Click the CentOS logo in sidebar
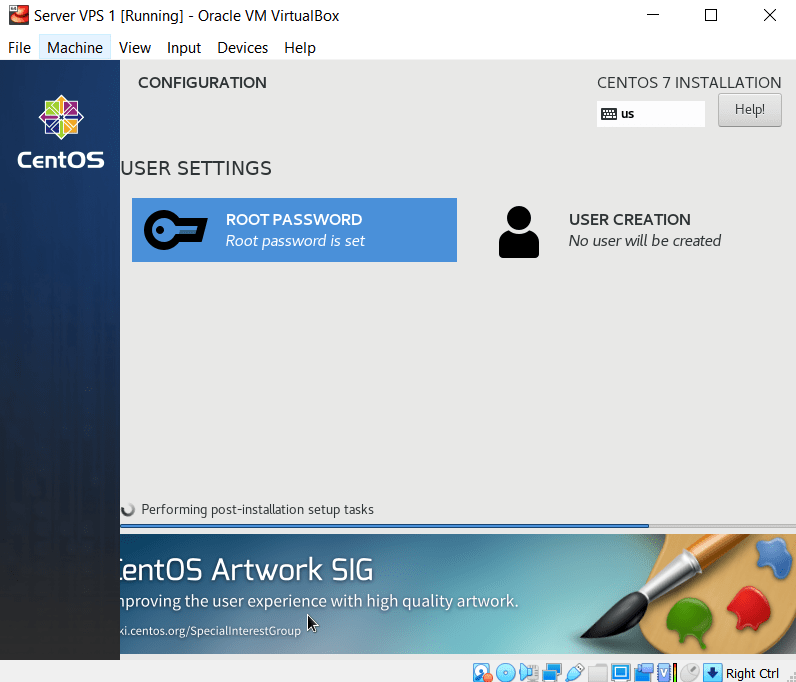This screenshot has height=682, width=796. 61,132
